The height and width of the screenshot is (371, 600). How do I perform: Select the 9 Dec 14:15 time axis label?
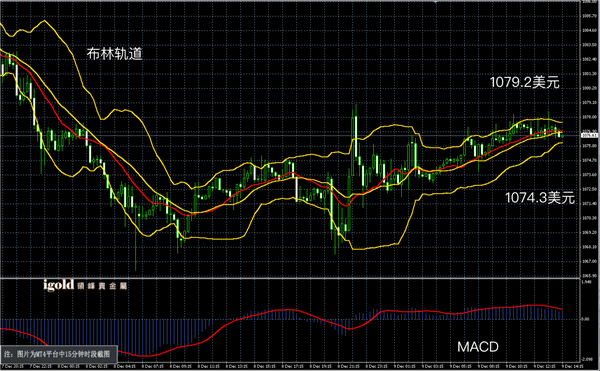tap(572, 366)
